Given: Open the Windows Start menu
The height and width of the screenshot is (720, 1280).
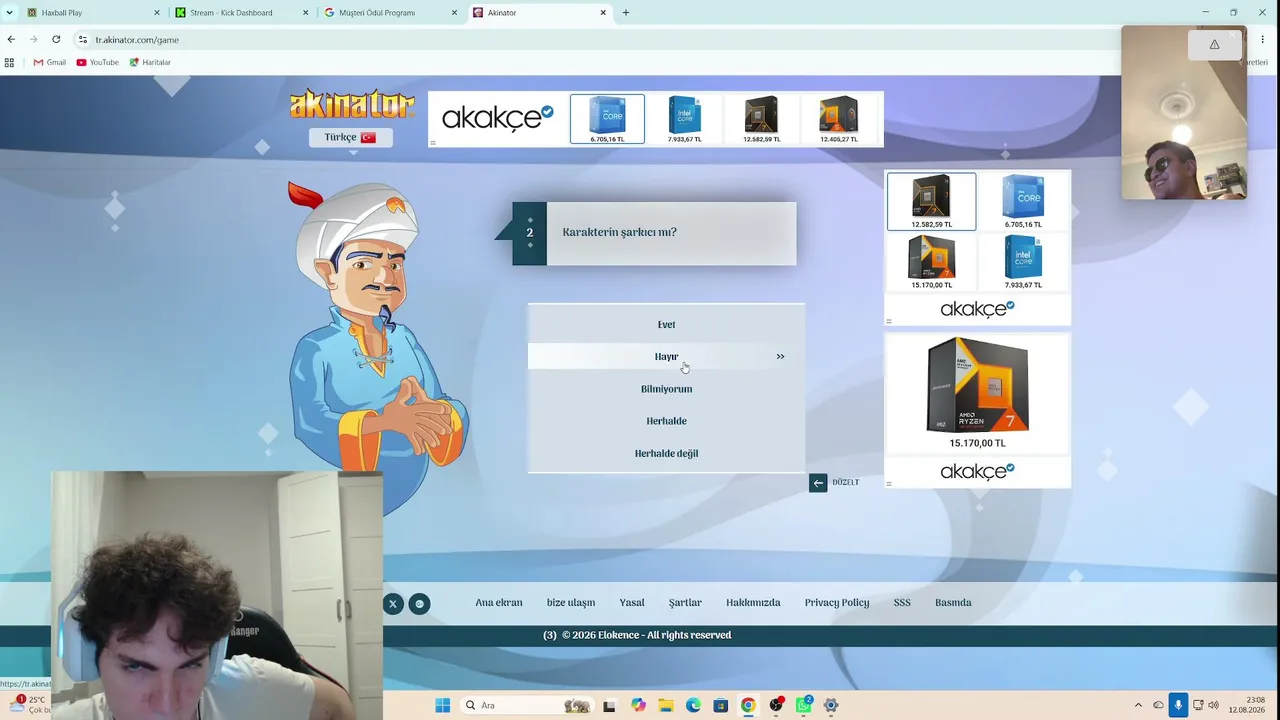Looking at the screenshot, I should tap(443, 705).
